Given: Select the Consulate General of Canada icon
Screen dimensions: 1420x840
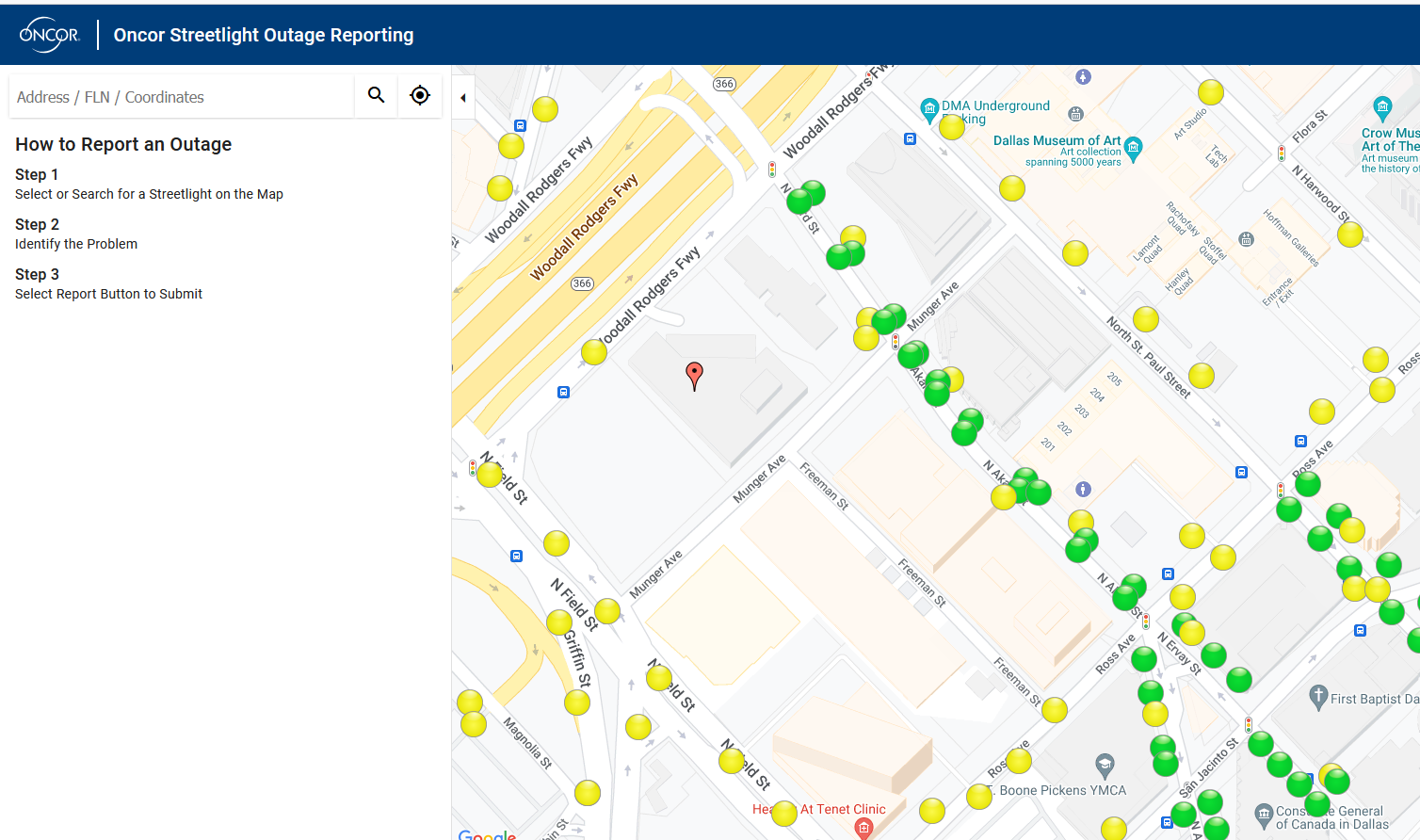Looking at the screenshot, I should click(1264, 813).
